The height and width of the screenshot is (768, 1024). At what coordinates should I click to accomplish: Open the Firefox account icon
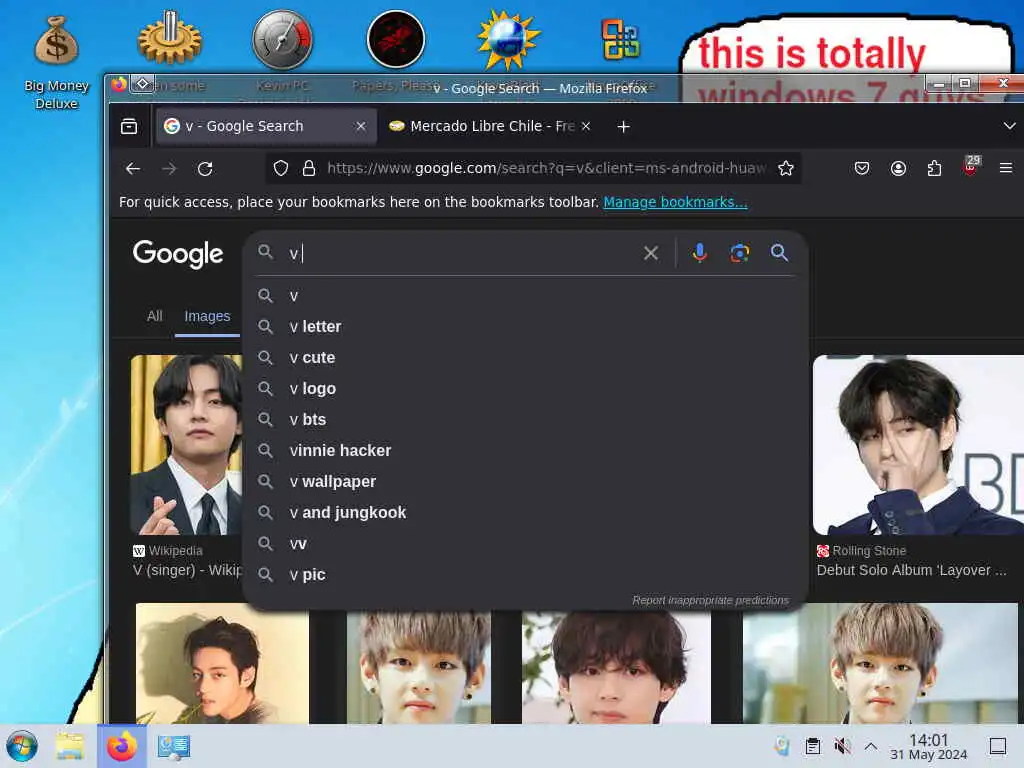tap(898, 168)
